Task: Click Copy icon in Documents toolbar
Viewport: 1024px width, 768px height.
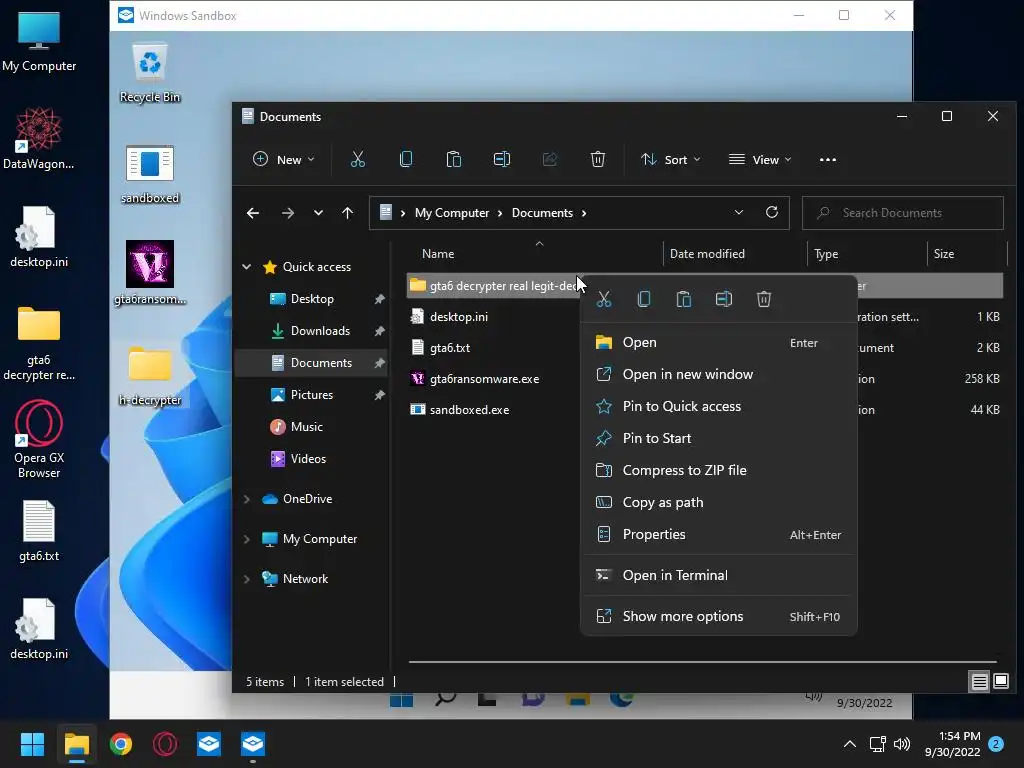Action: point(406,159)
